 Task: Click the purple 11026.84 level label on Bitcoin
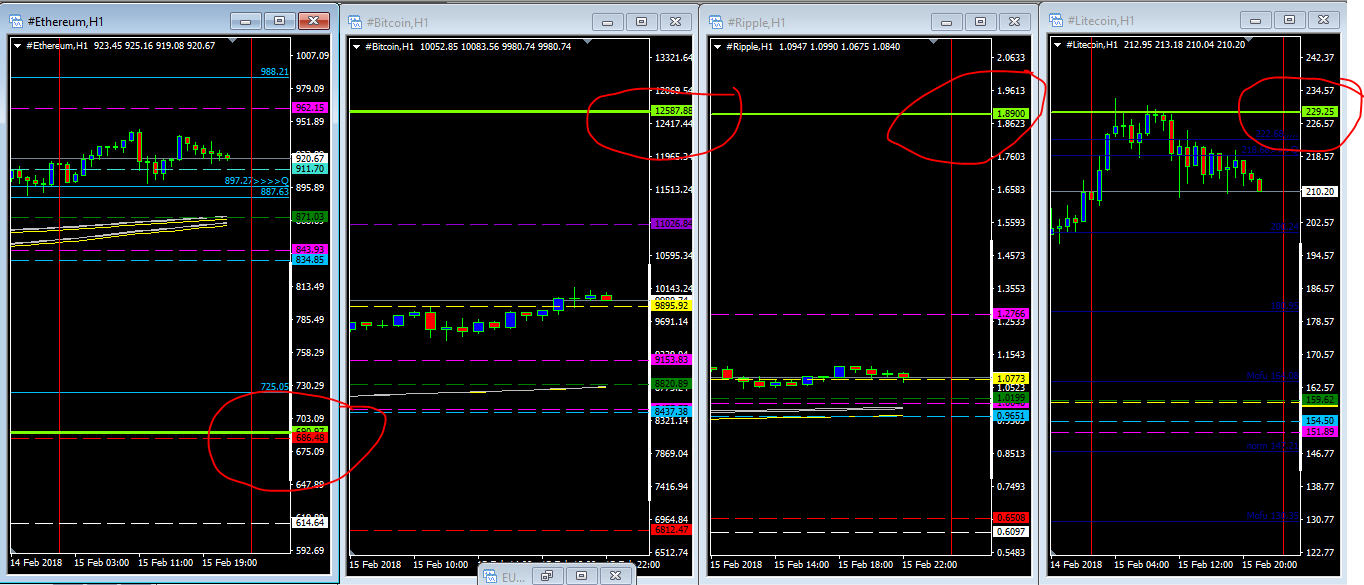pyautogui.click(x=672, y=224)
